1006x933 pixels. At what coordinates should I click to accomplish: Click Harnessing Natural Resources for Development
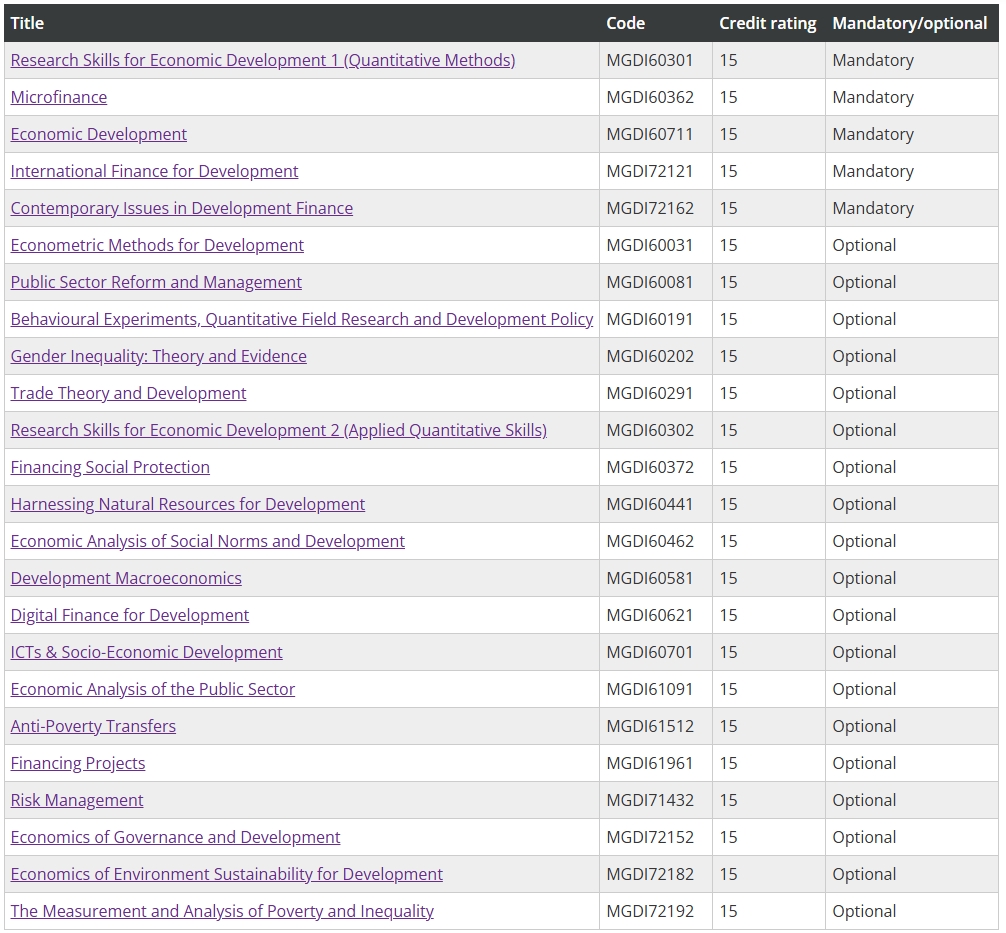[x=188, y=504]
